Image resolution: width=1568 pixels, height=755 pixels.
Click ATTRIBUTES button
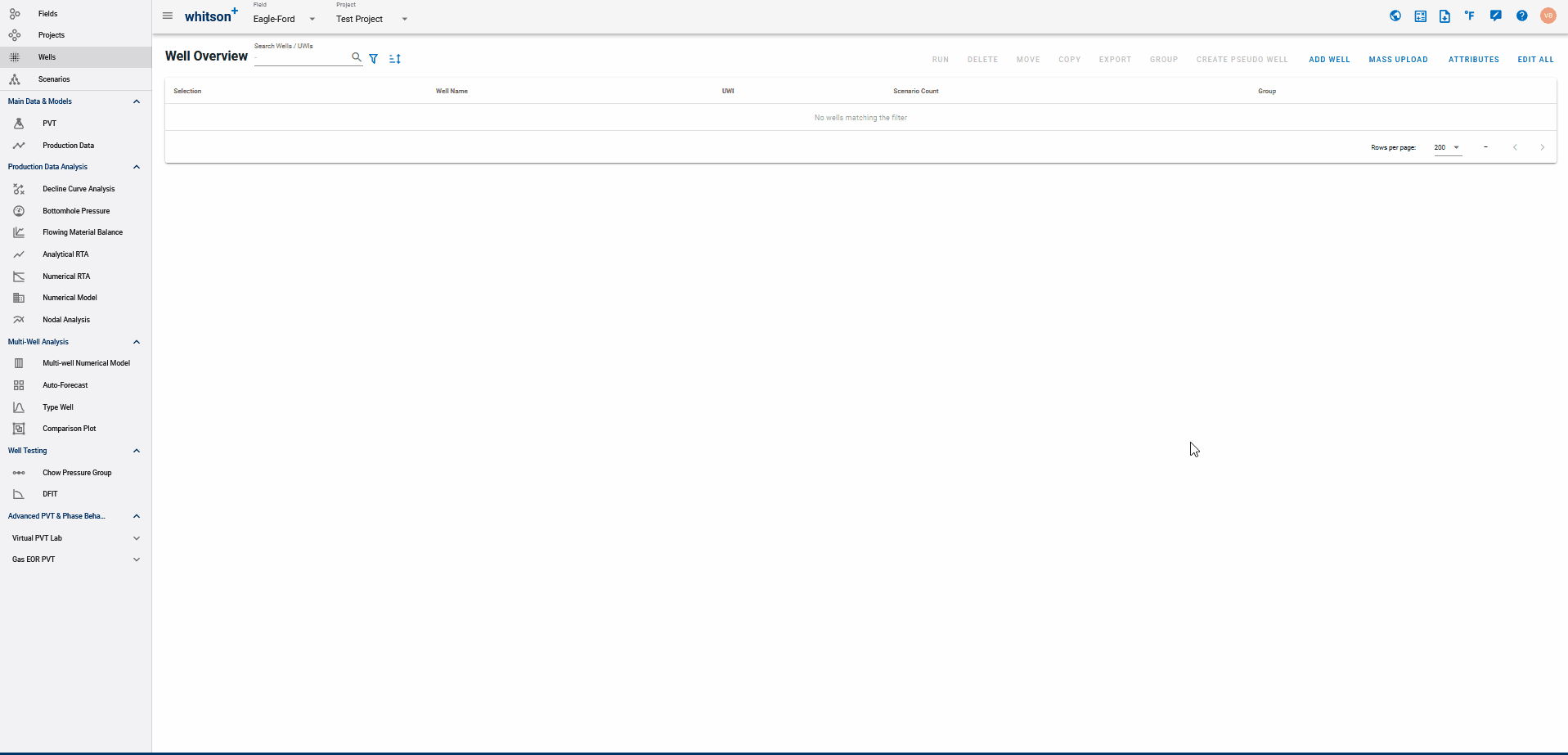1473,60
